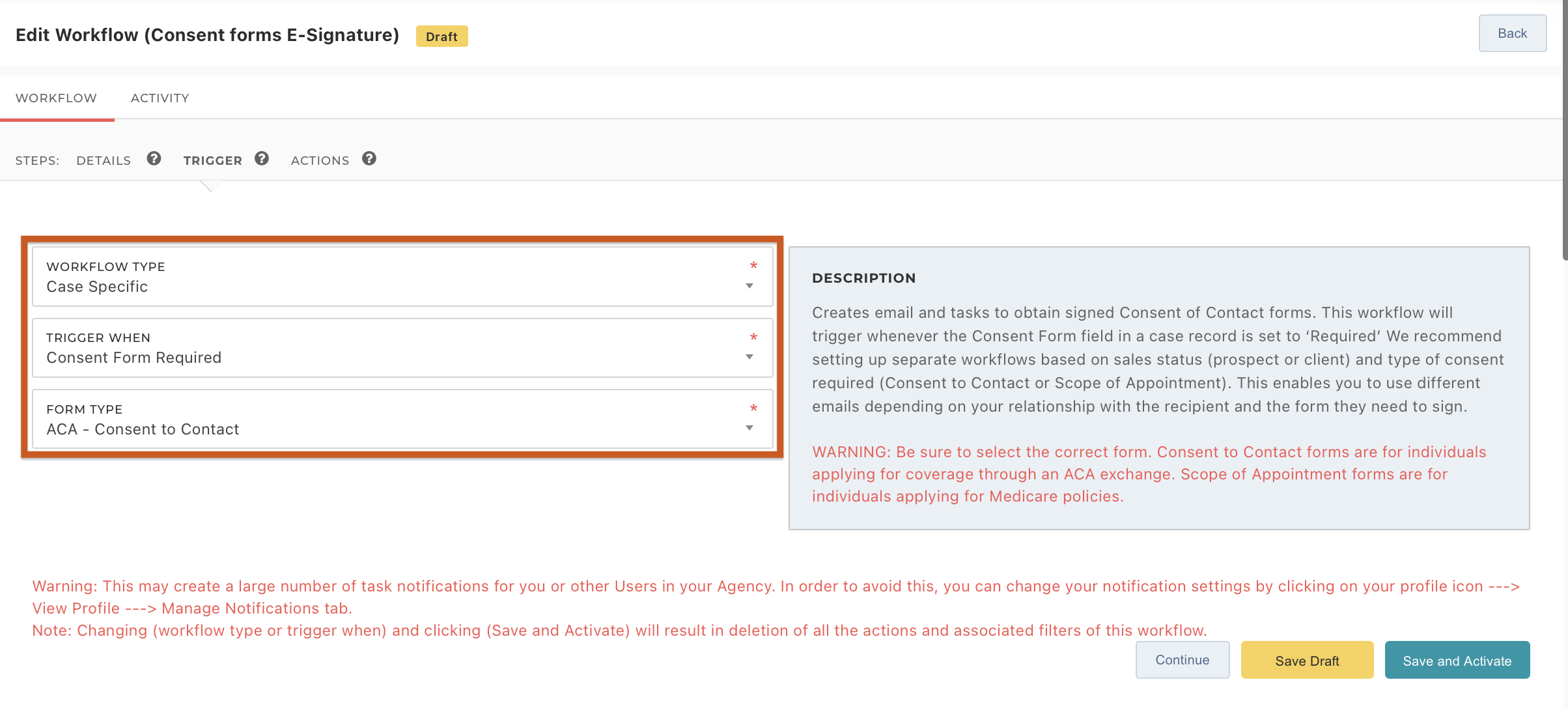Click the Continue button

coord(1182,660)
